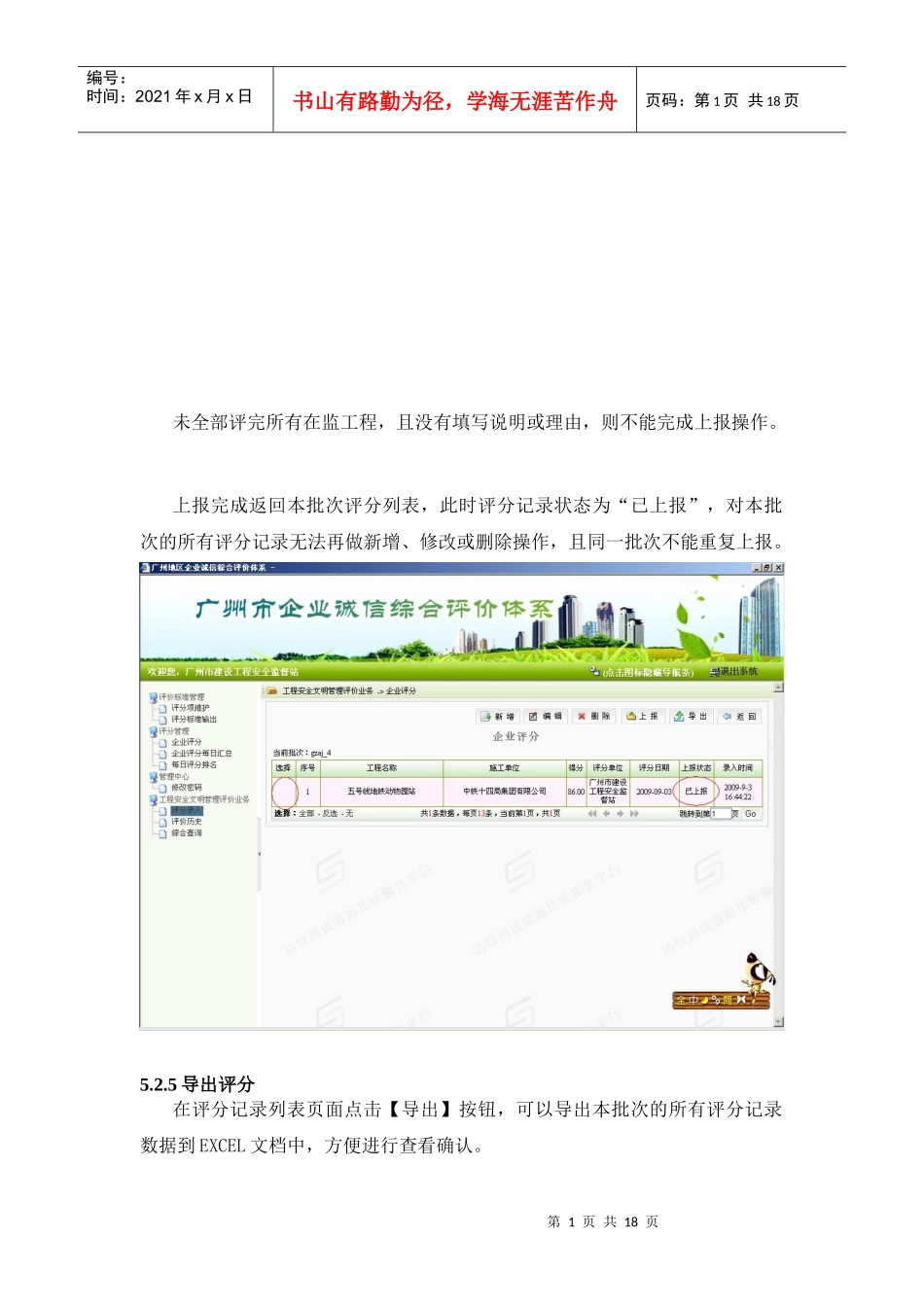The height and width of the screenshot is (1307, 924).
Task: Click the 施工单位 column header
Action: [x=504, y=768]
